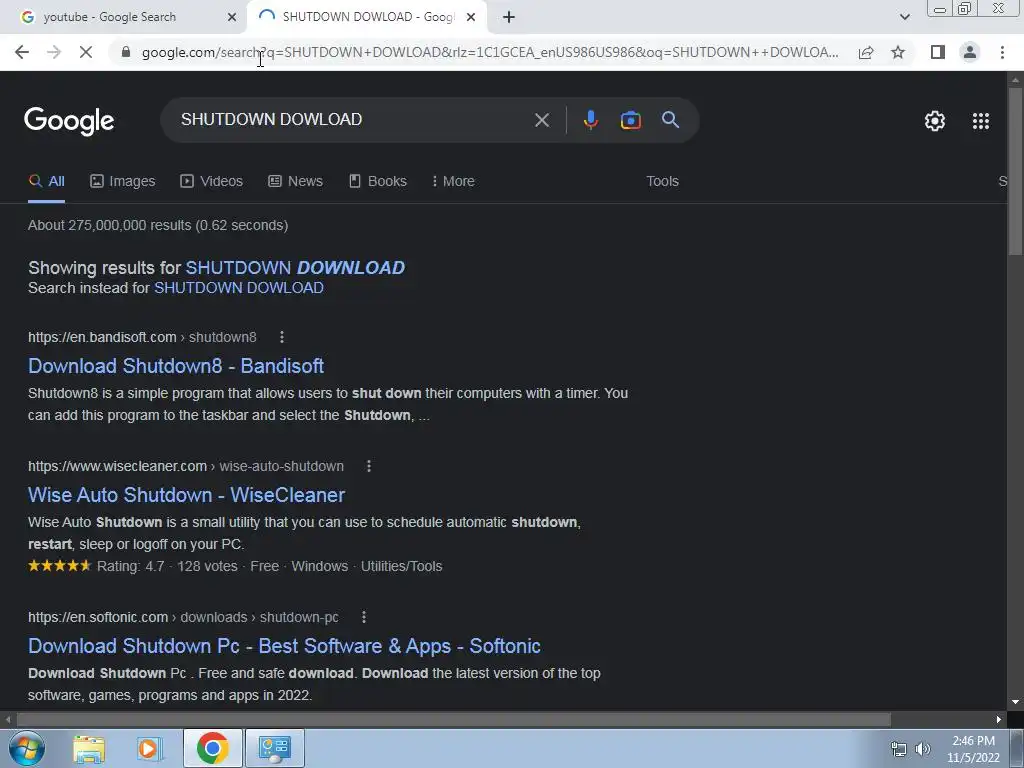Go back to the previous page

point(22,52)
